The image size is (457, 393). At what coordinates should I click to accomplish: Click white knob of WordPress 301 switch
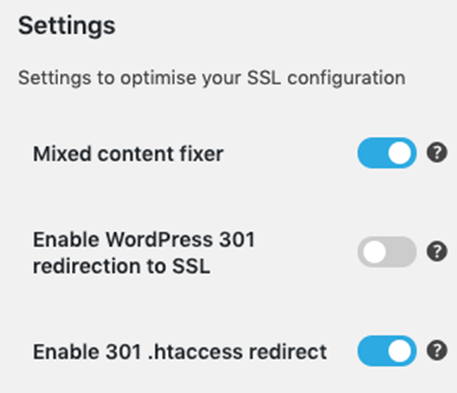(x=374, y=252)
